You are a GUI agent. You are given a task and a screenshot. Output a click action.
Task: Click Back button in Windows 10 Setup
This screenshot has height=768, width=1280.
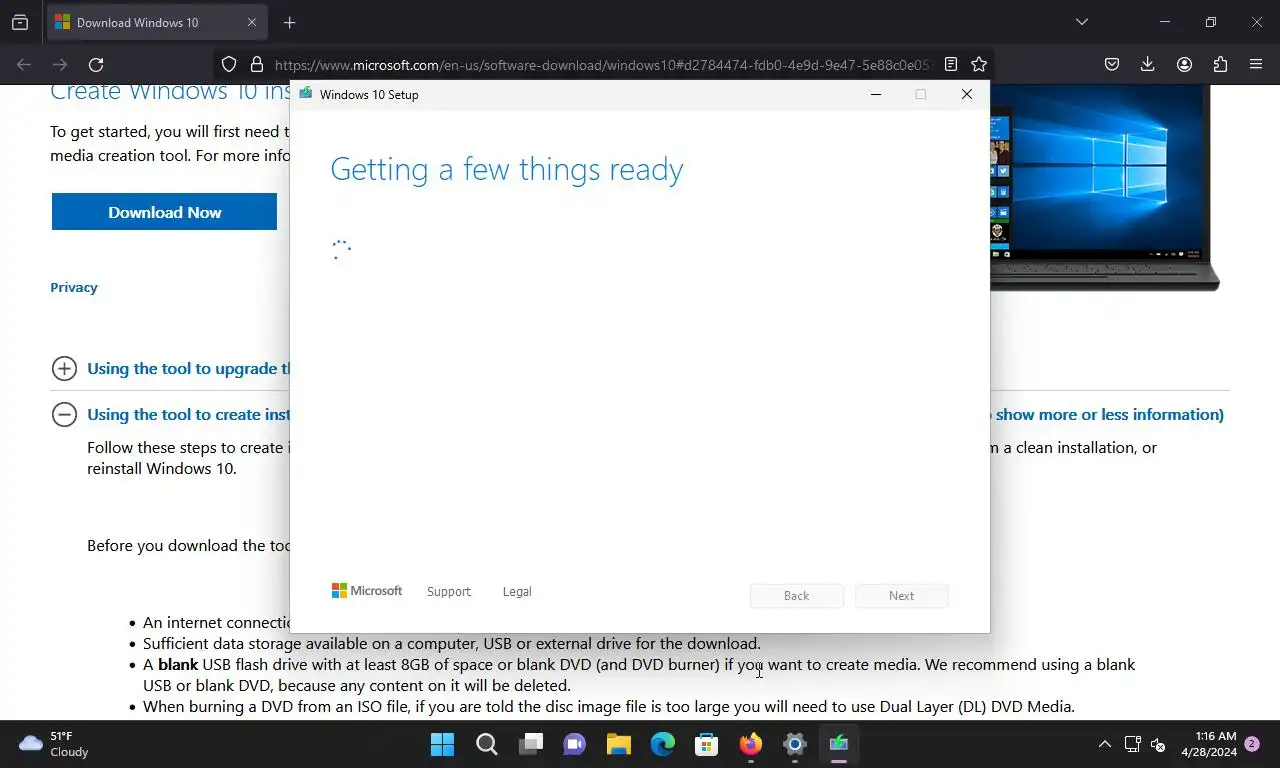point(797,595)
